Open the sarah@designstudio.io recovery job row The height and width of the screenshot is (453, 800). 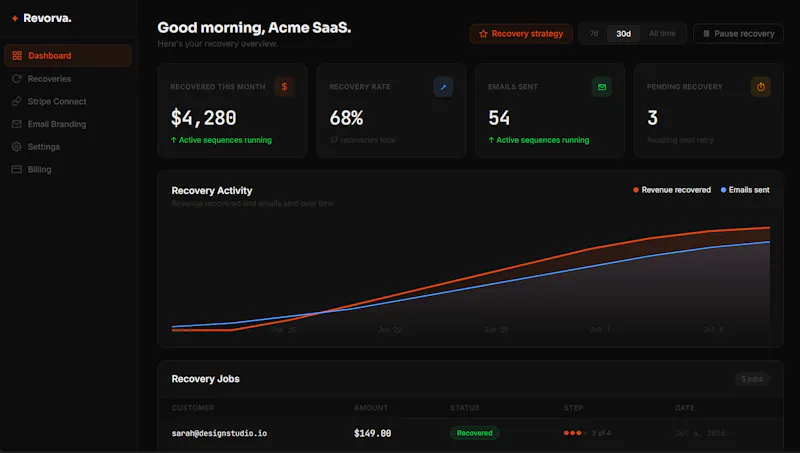(470, 433)
